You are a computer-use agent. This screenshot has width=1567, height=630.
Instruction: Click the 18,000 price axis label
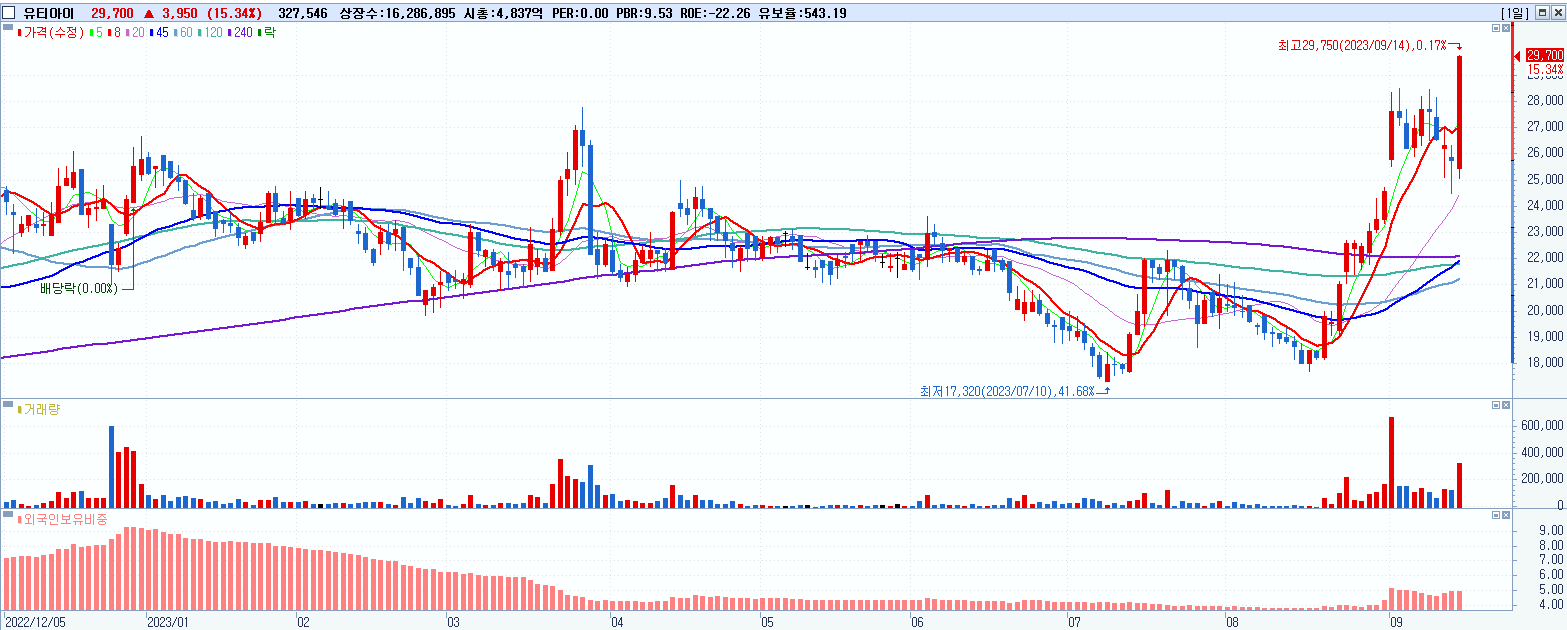pyautogui.click(x=1545, y=363)
